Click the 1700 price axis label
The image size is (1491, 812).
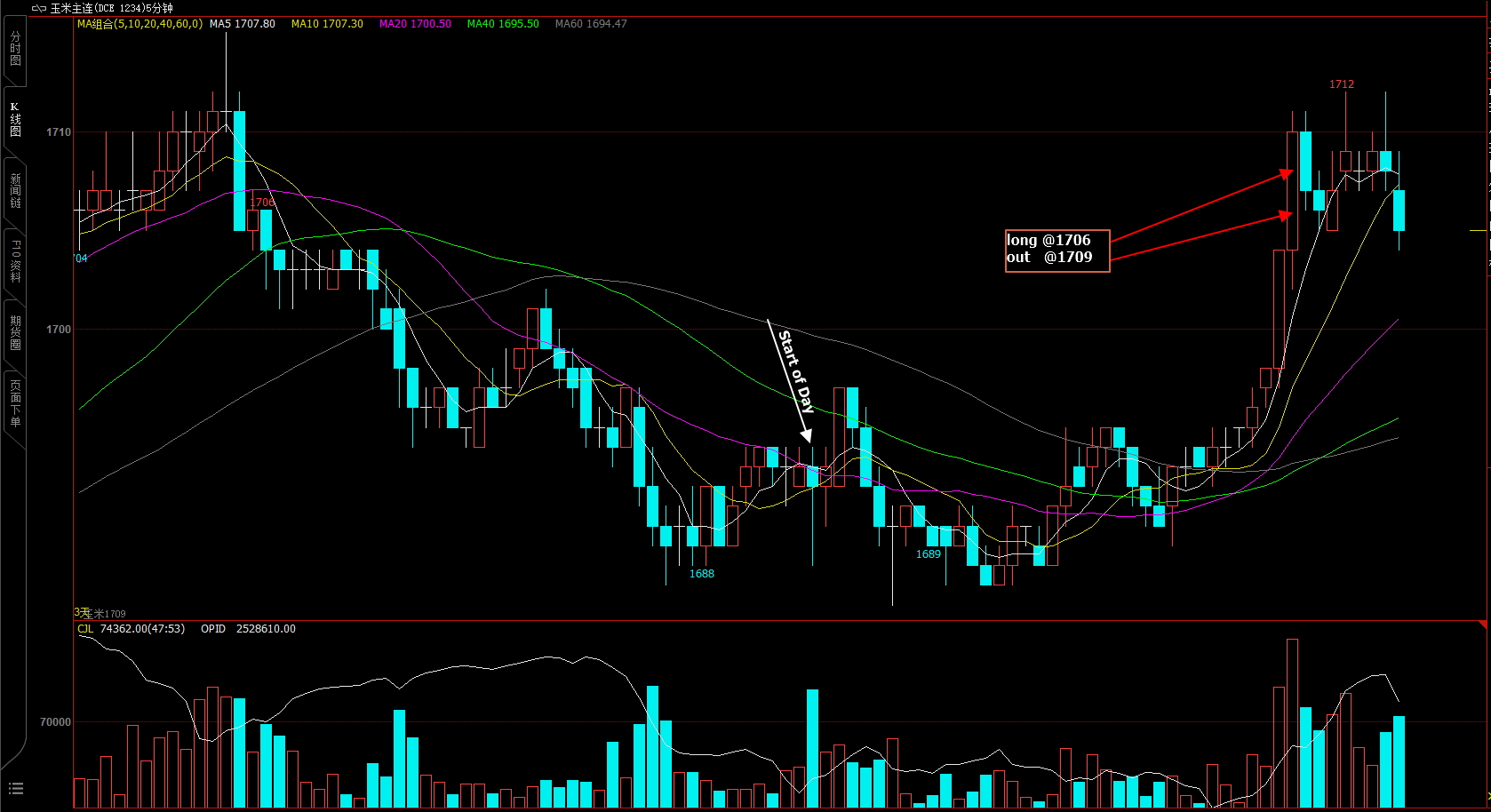click(x=59, y=330)
